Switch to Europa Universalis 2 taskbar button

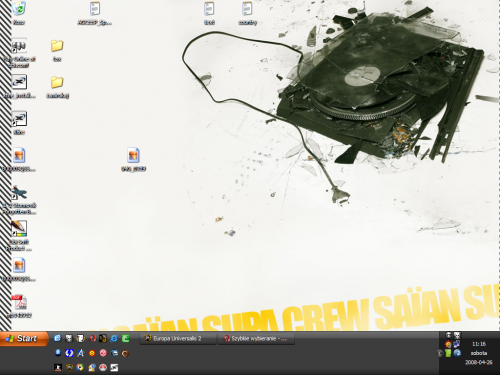click(178, 339)
